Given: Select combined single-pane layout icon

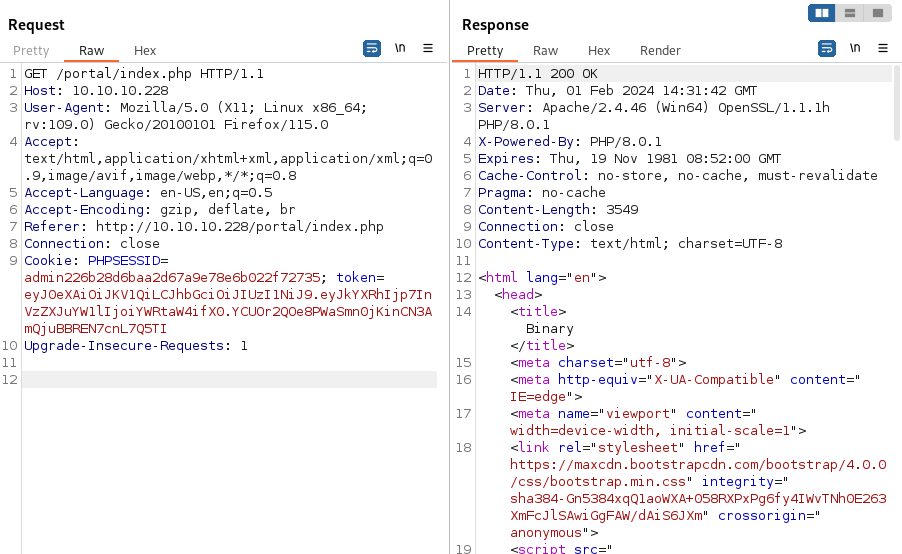Looking at the screenshot, I should tap(877, 13).
